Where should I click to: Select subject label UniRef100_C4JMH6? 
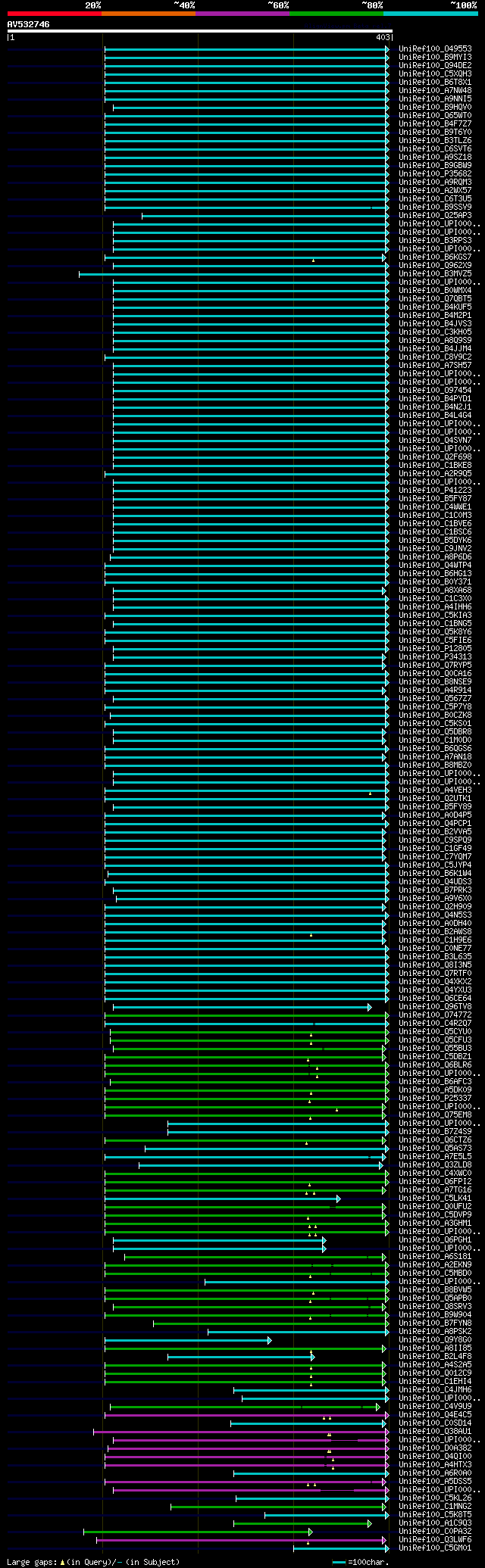[436, 1389]
